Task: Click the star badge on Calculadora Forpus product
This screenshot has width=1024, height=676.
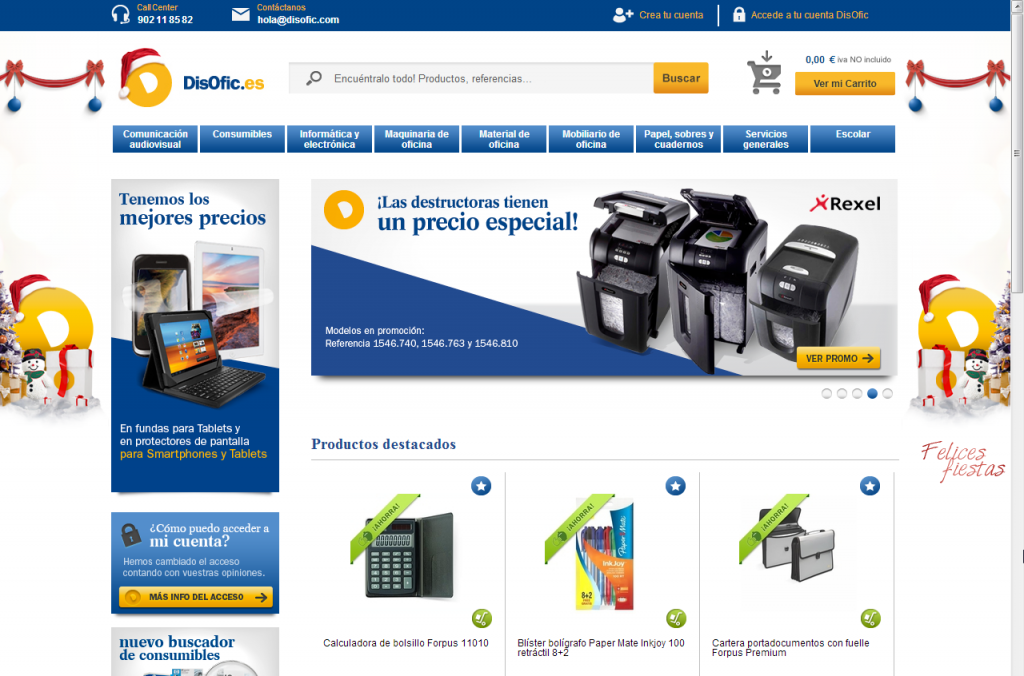Action: (481, 486)
